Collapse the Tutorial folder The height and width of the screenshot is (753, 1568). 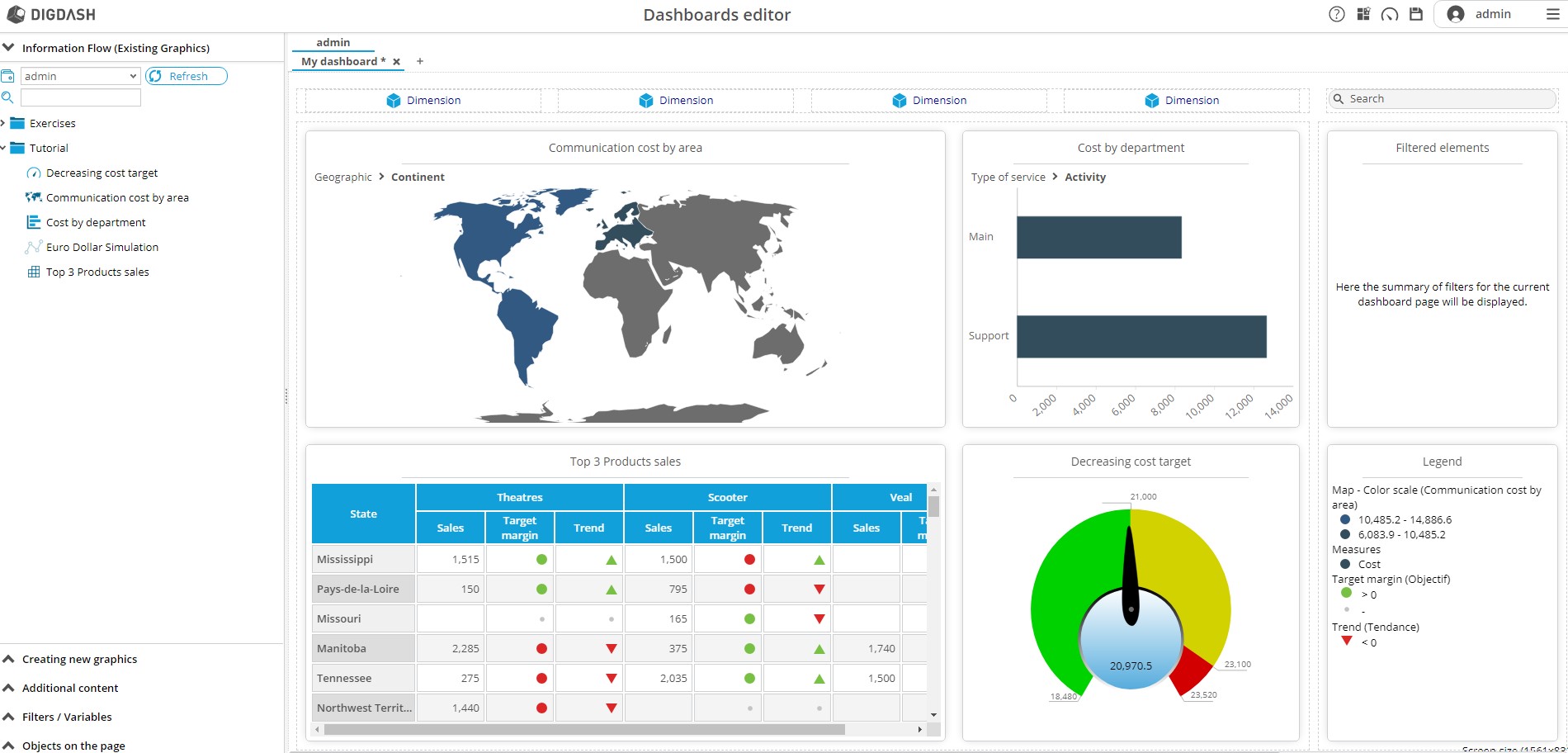(3, 148)
